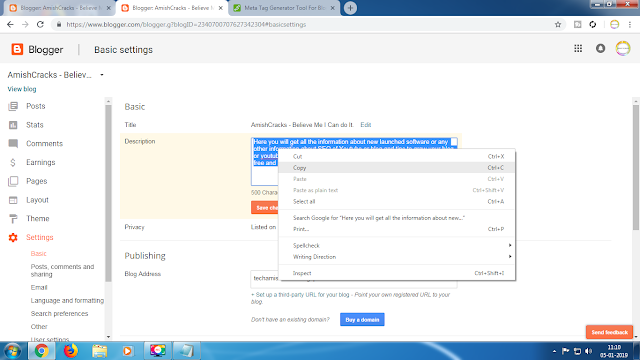Bookmark this page with the star icon

(558, 24)
